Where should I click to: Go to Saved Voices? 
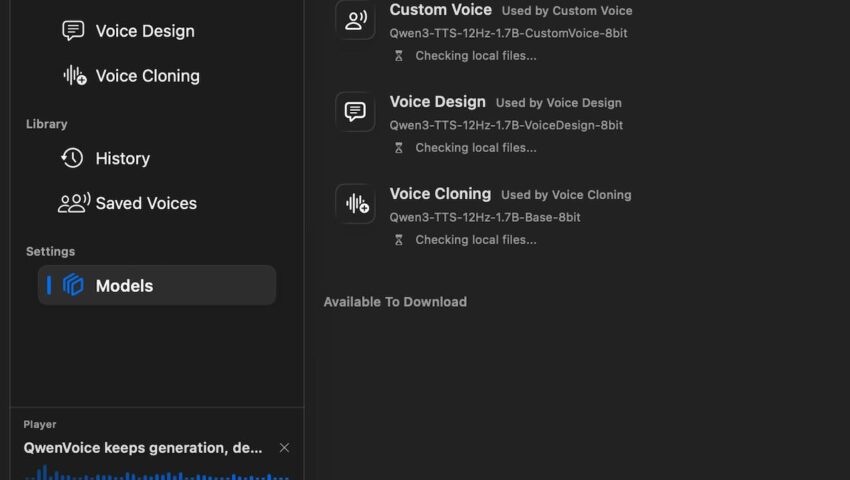[x=145, y=203]
